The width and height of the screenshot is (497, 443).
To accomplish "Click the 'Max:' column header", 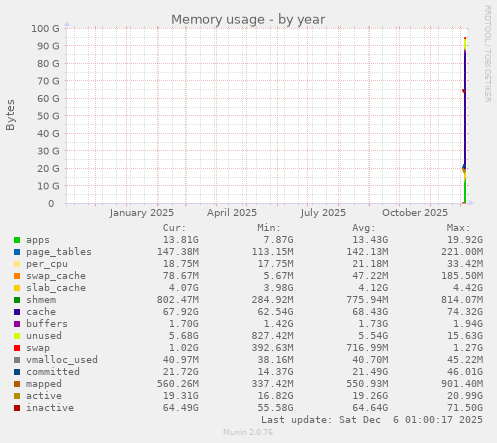I will [458, 228].
